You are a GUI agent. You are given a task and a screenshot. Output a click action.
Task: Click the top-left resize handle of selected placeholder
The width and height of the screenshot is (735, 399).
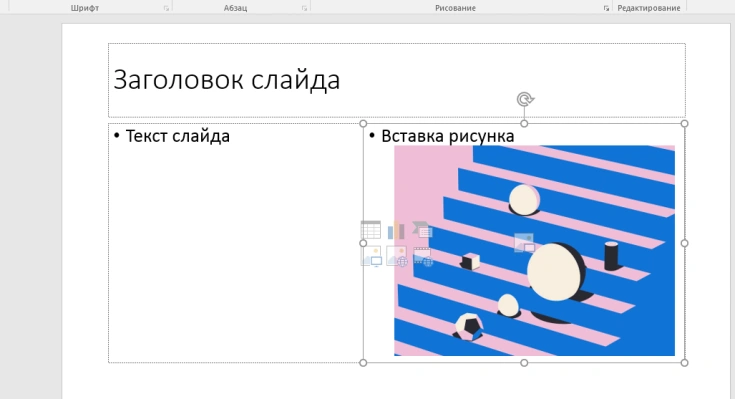click(363, 124)
